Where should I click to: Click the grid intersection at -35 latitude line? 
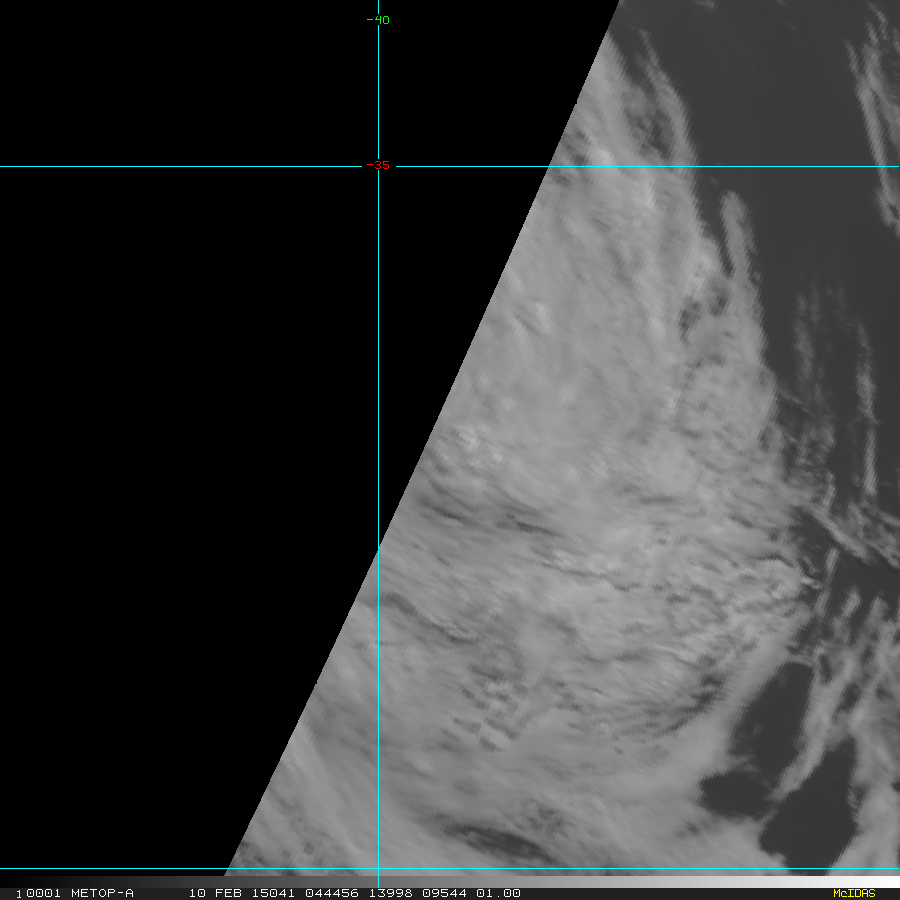tap(378, 167)
